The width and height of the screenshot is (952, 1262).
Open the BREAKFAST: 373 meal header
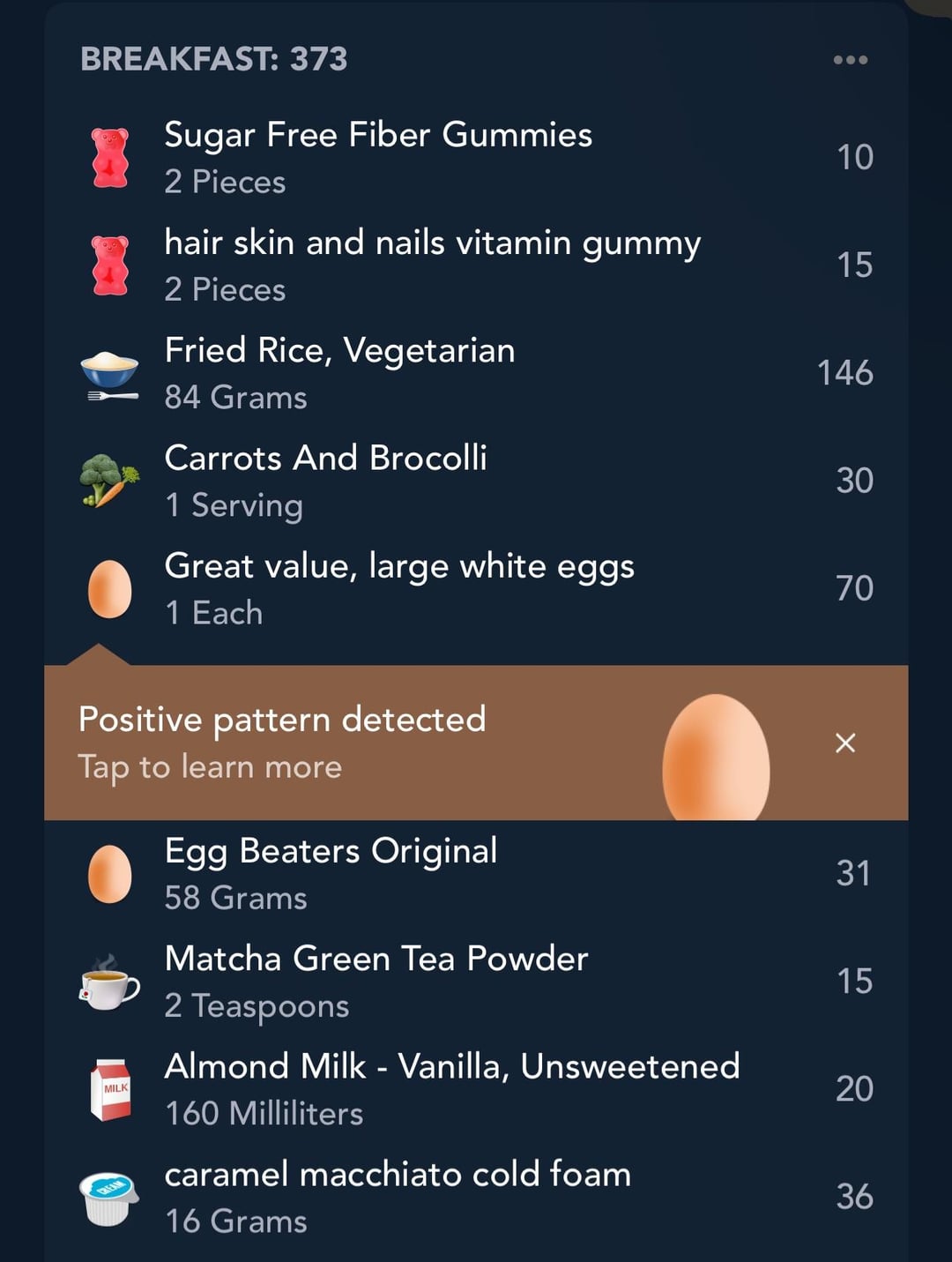click(214, 59)
